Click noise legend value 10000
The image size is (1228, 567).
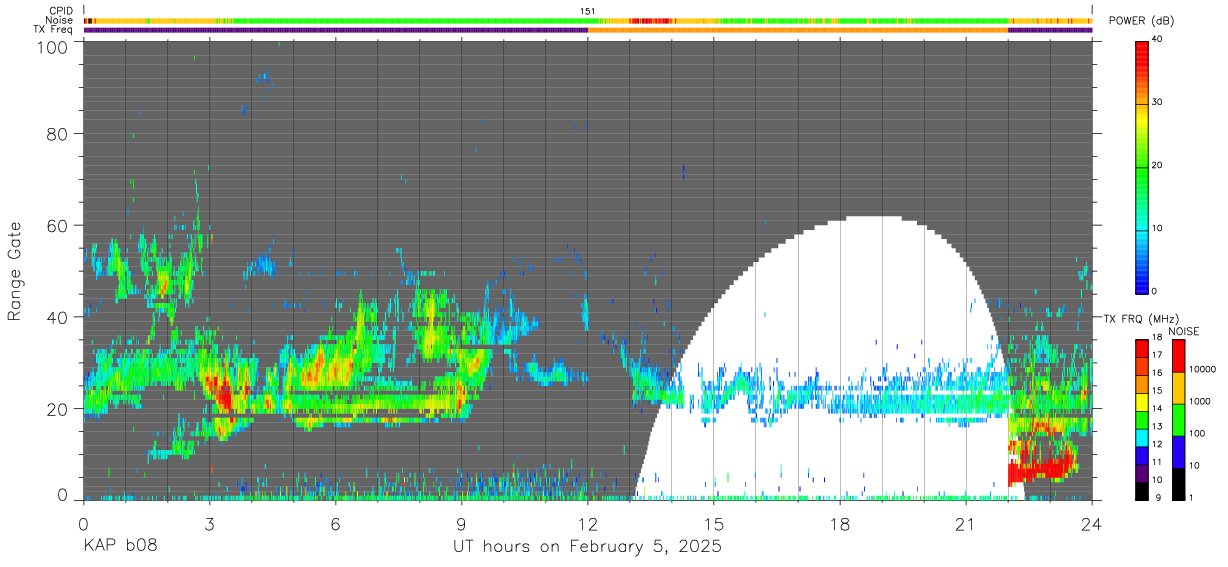click(x=1203, y=369)
